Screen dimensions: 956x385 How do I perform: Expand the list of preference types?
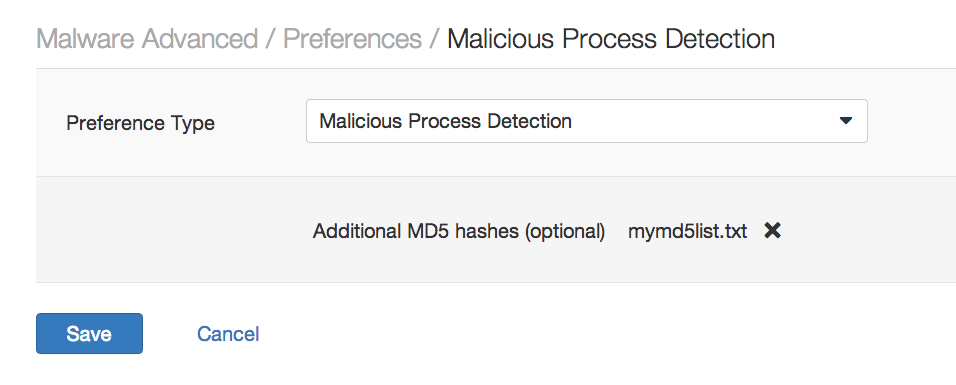[587, 121]
